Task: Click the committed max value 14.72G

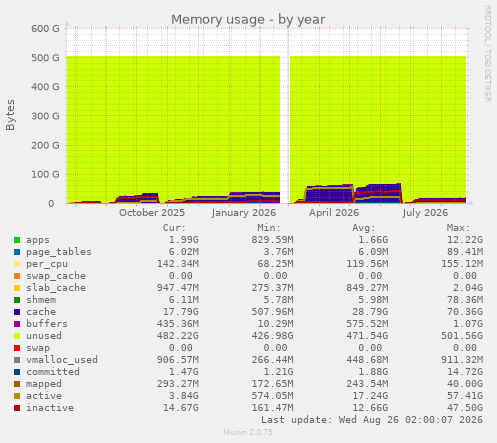Action: point(465,372)
